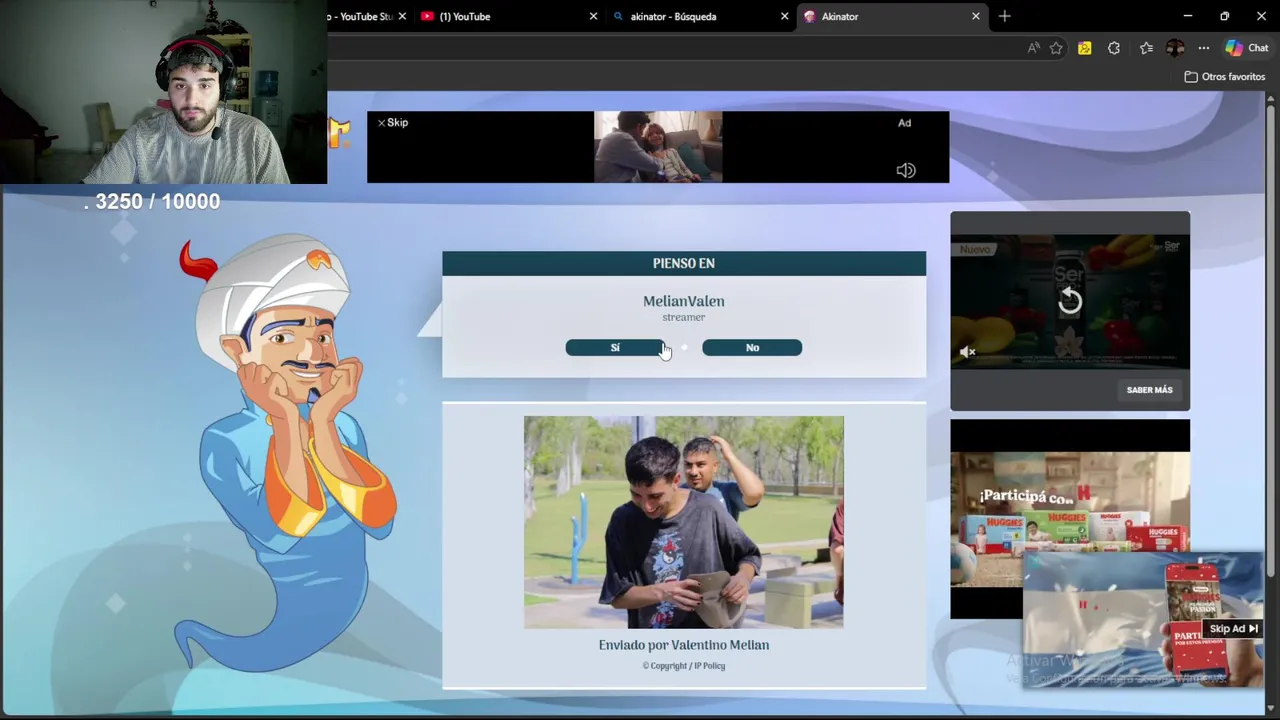Click the Huggies ad video

coord(1070,518)
